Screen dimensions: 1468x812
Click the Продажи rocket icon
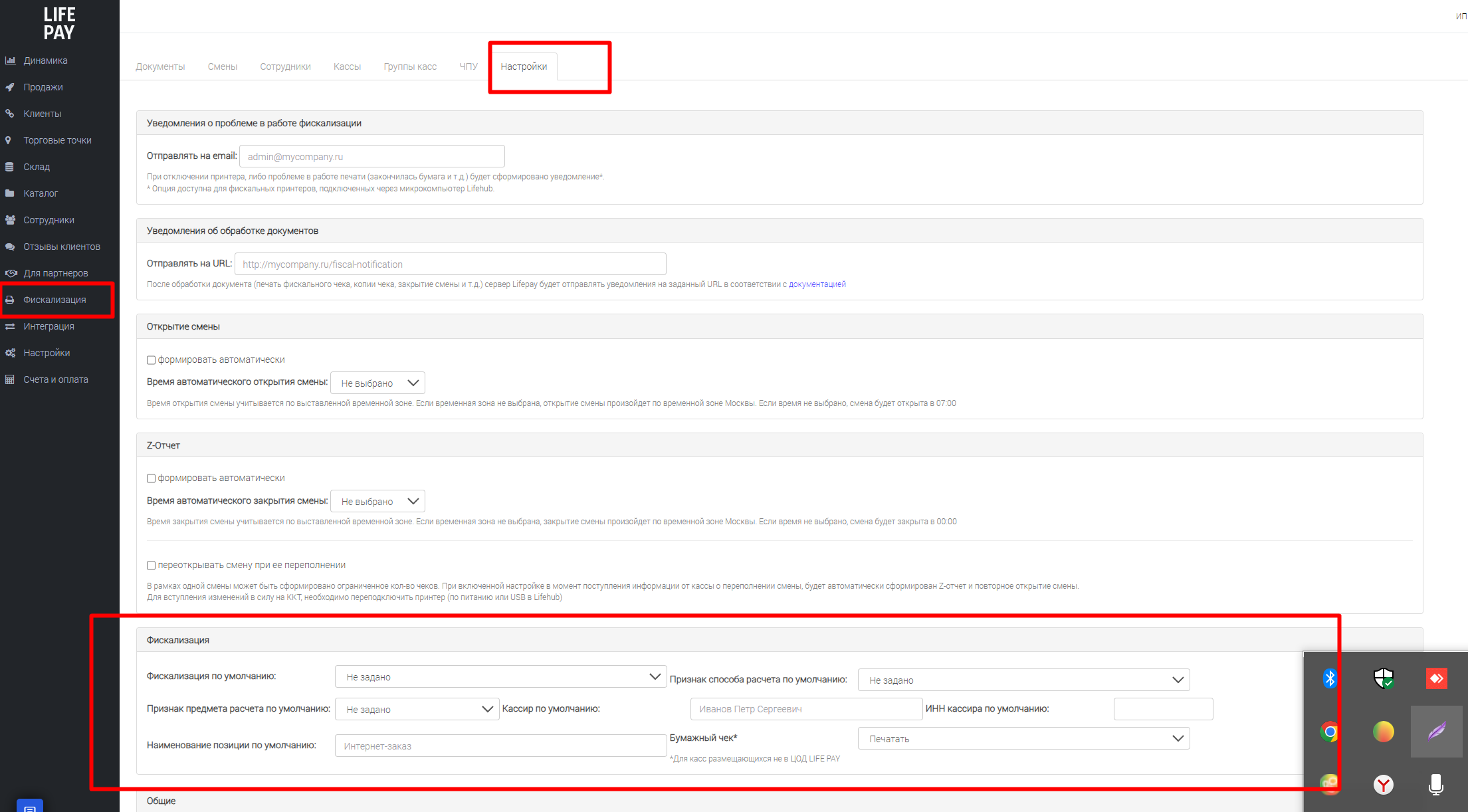tap(10, 87)
